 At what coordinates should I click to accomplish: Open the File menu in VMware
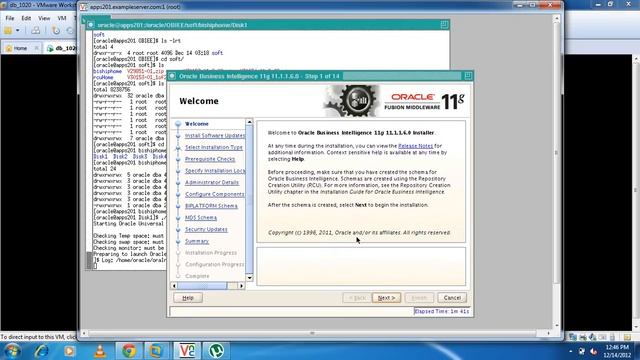coord(10,18)
